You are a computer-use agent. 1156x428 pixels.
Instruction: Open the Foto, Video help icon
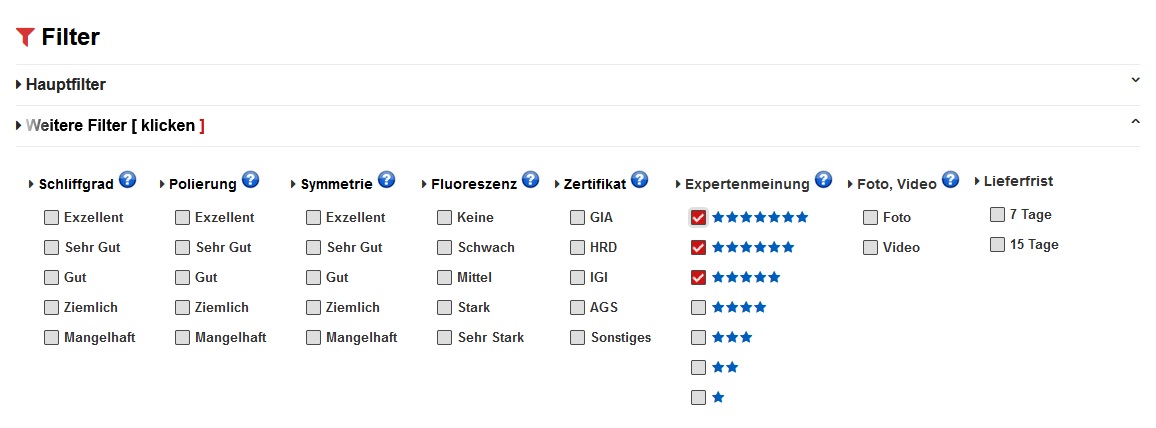point(950,180)
